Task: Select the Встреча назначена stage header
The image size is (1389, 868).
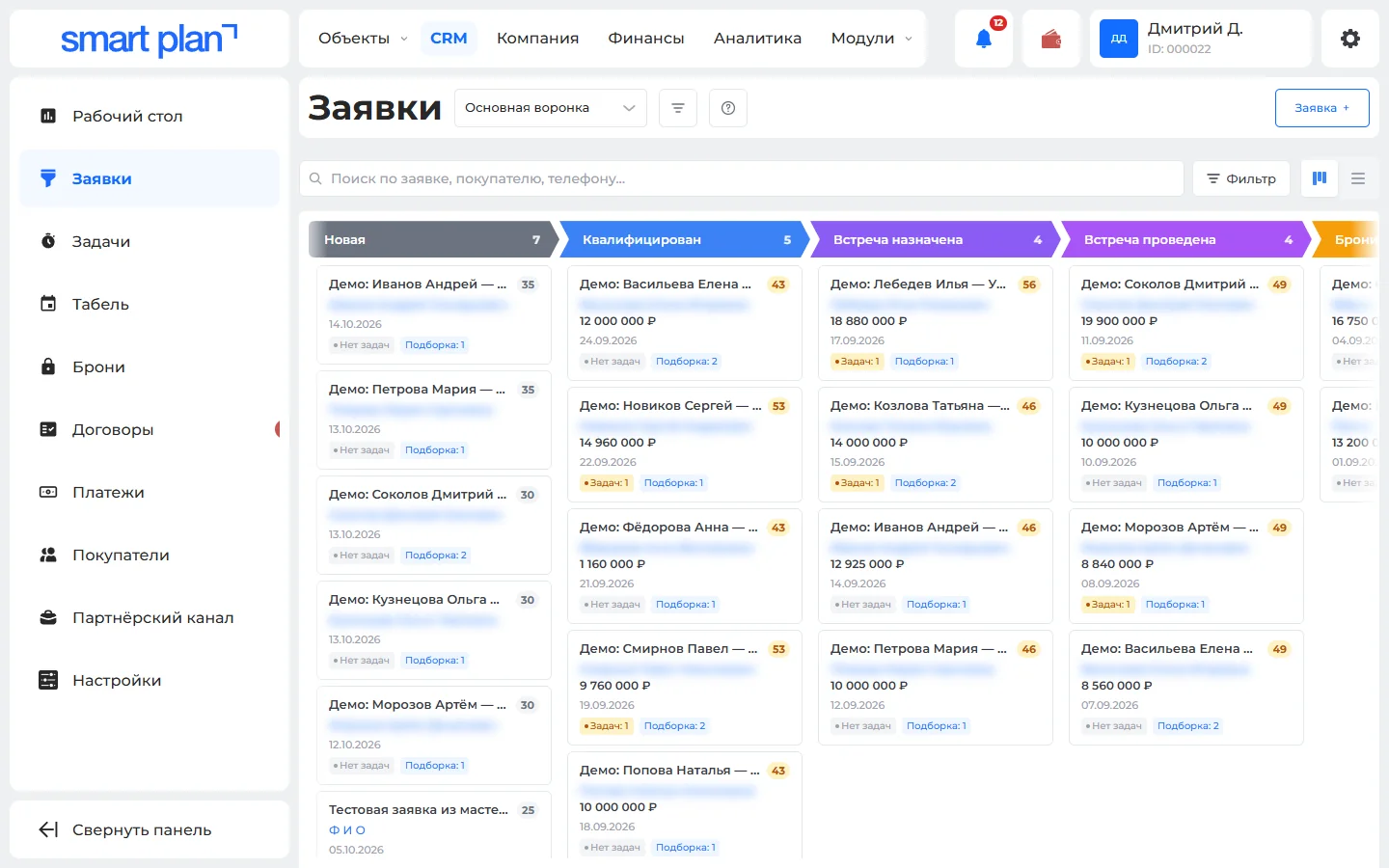Action: pos(936,240)
